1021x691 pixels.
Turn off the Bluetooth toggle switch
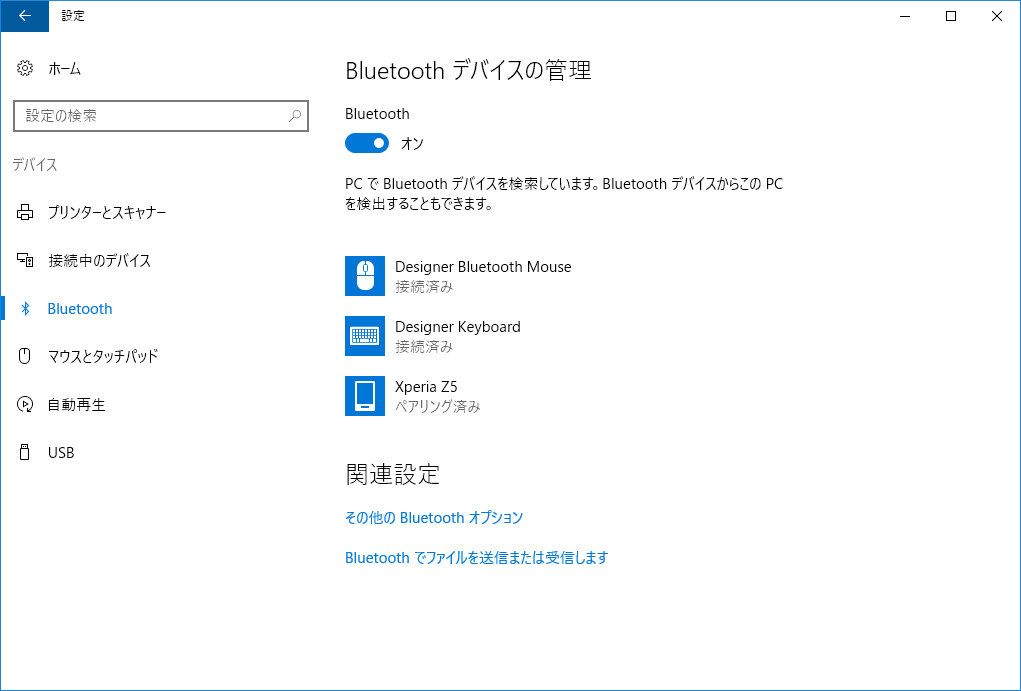tap(367, 143)
